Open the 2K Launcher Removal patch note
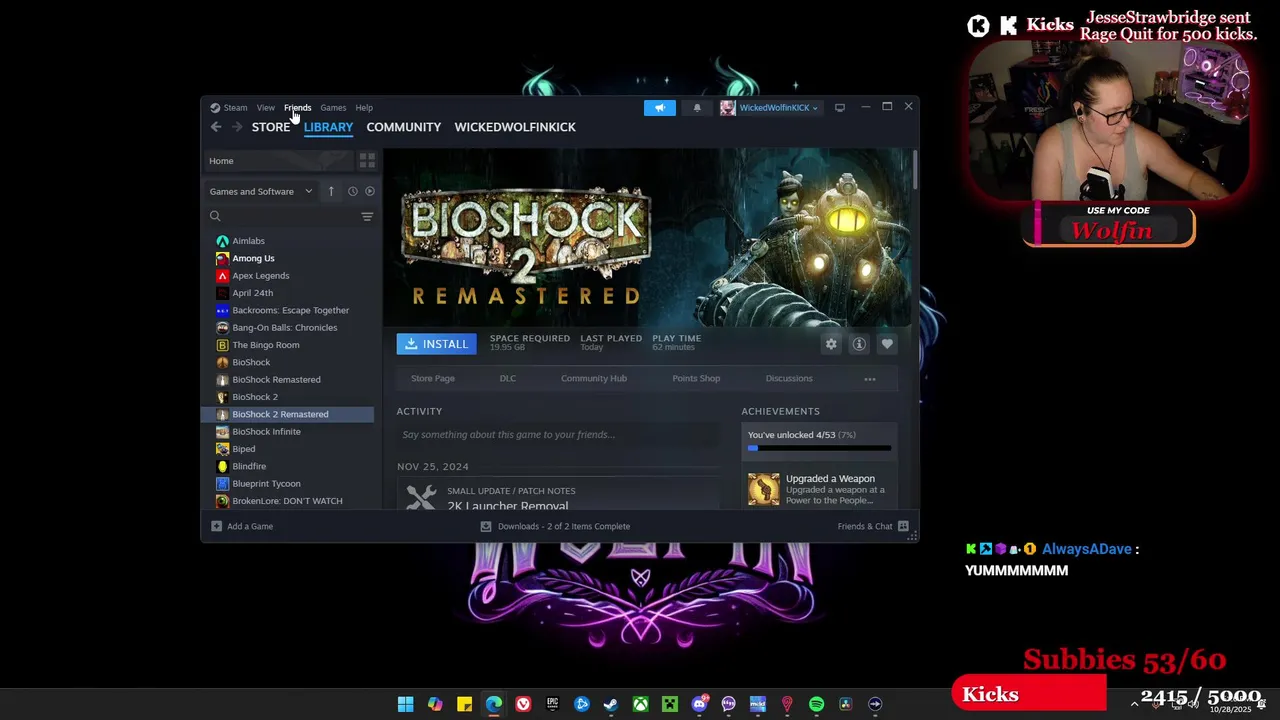The width and height of the screenshot is (1280, 720). (508, 506)
